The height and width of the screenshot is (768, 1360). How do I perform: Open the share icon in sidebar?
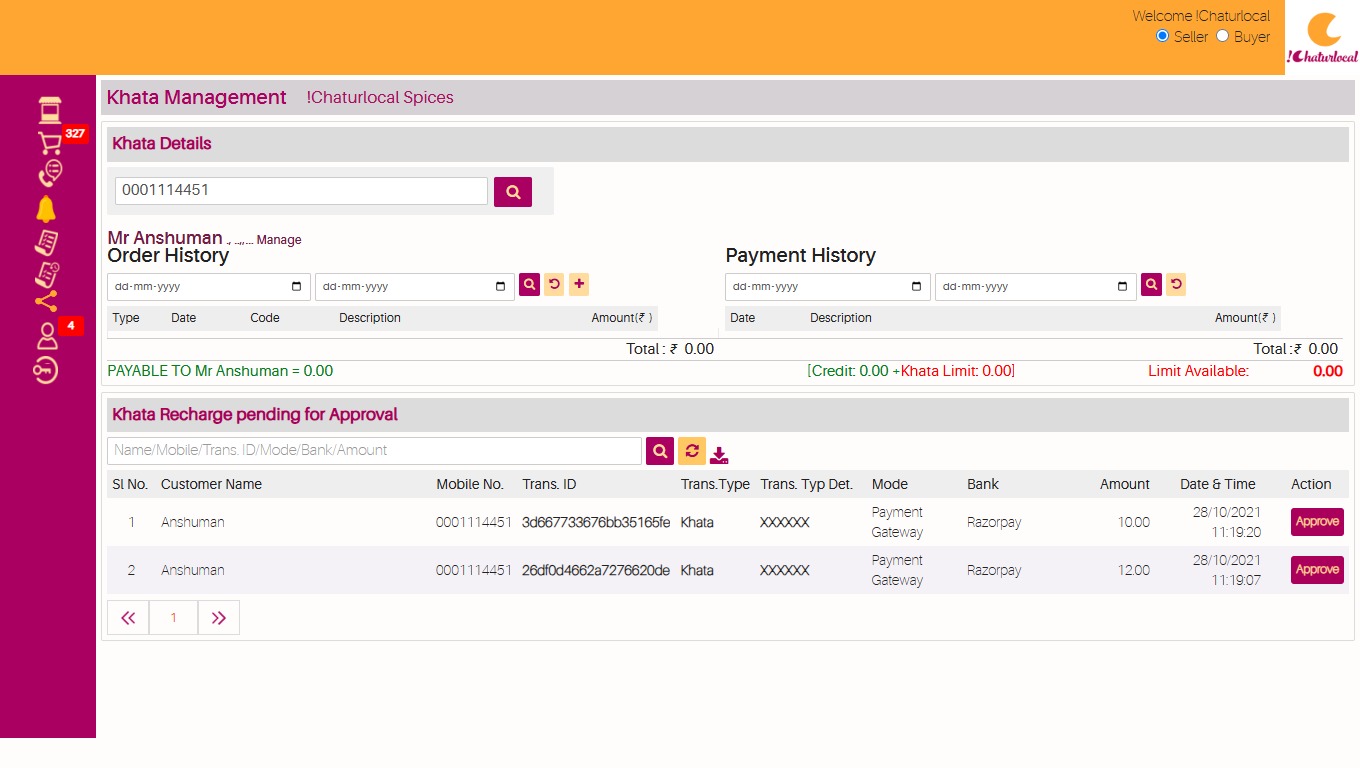(x=46, y=300)
